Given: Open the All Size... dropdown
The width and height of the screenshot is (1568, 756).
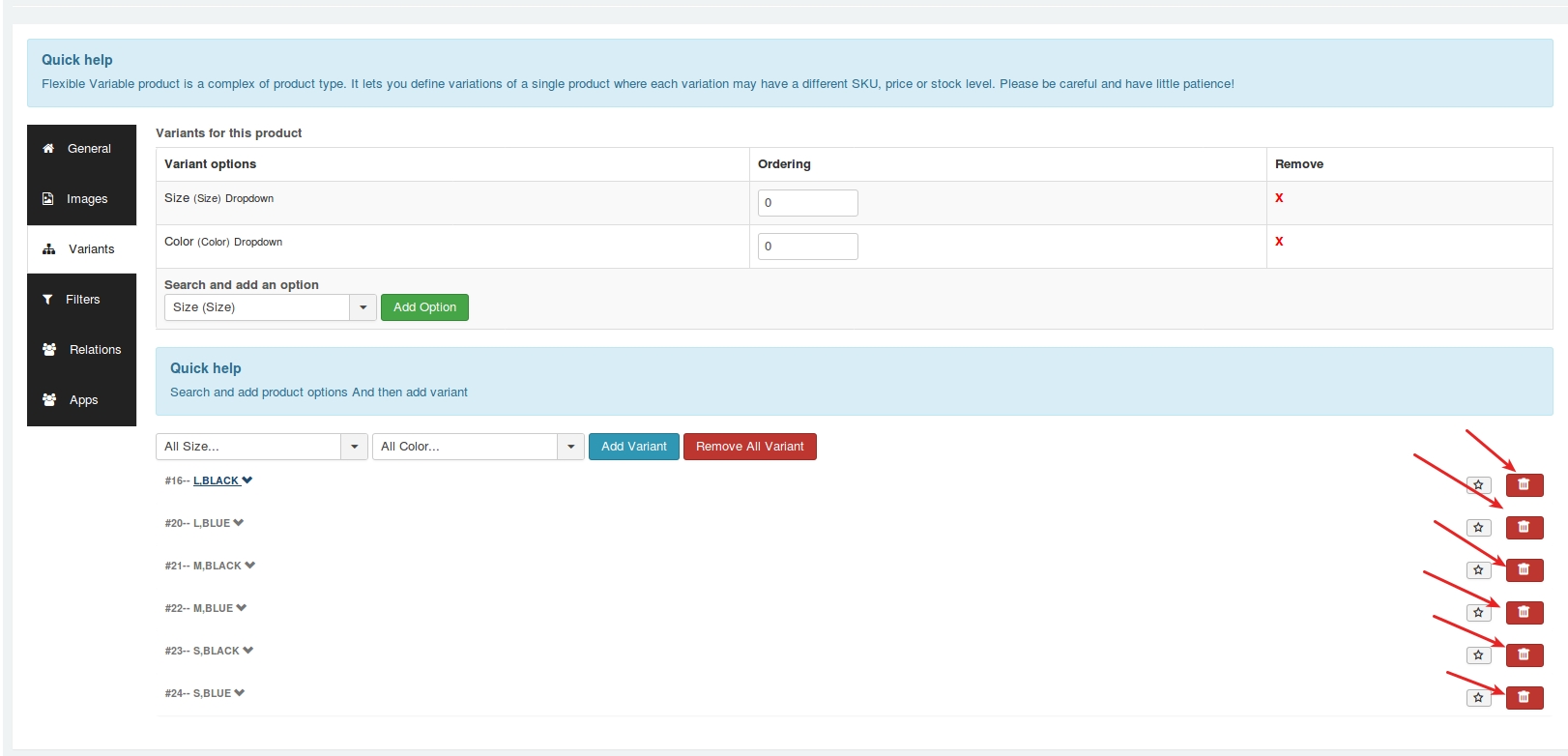Looking at the screenshot, I should point(262,447).
